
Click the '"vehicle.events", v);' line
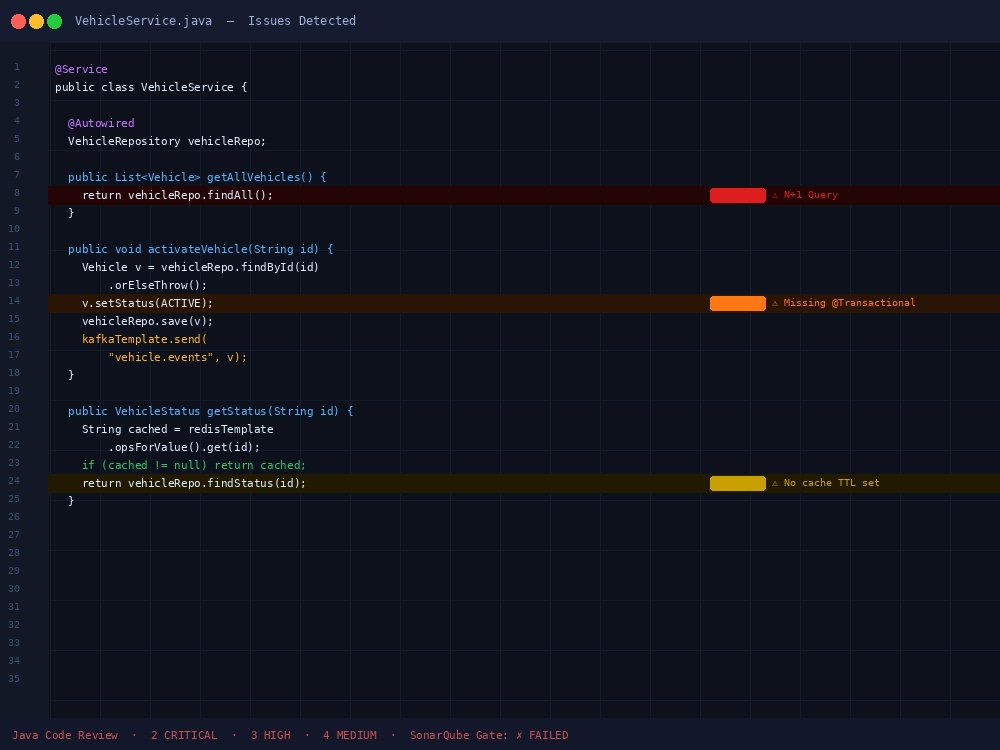point(177,357)
